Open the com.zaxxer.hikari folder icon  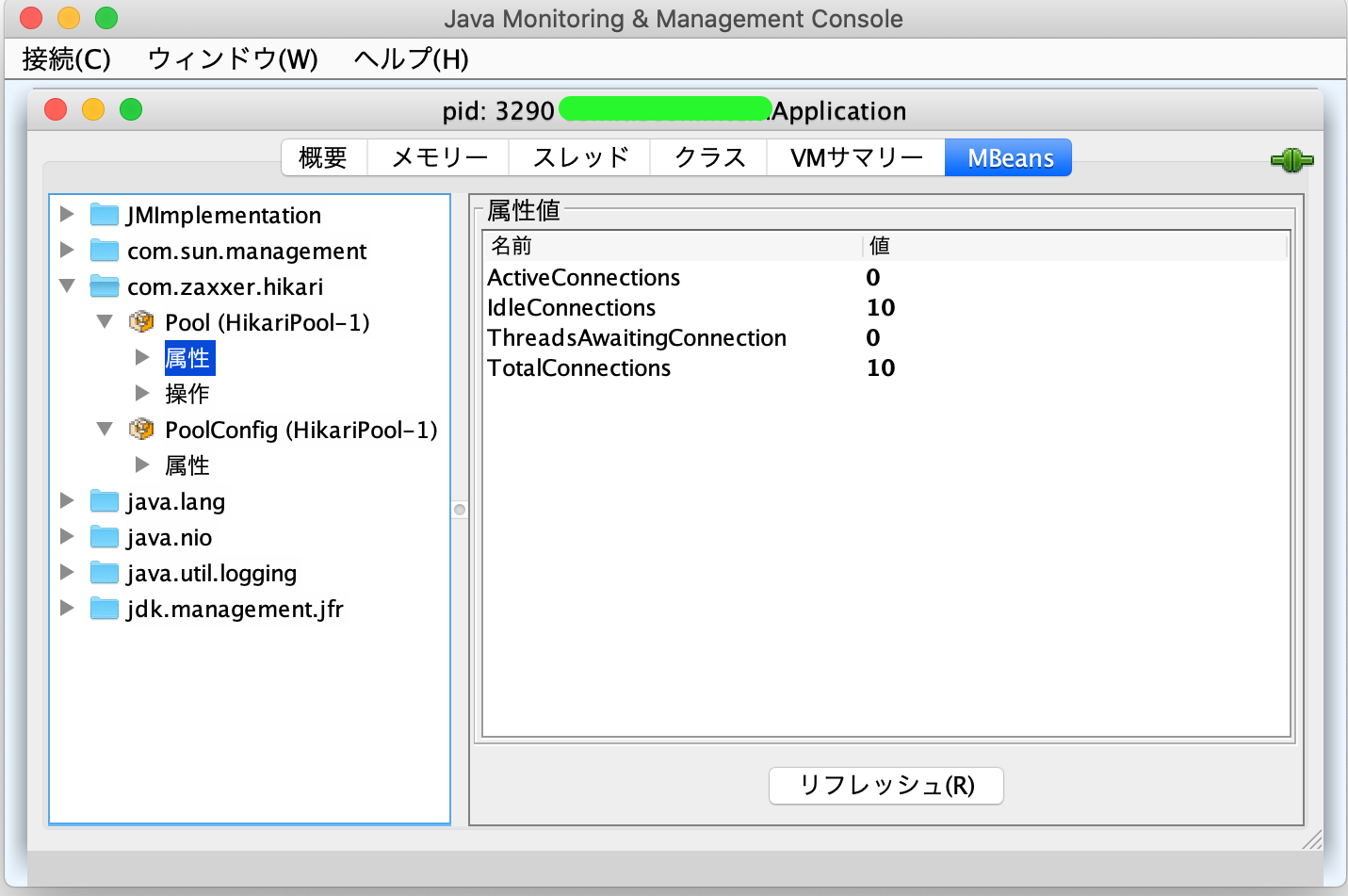coord(104,285)
